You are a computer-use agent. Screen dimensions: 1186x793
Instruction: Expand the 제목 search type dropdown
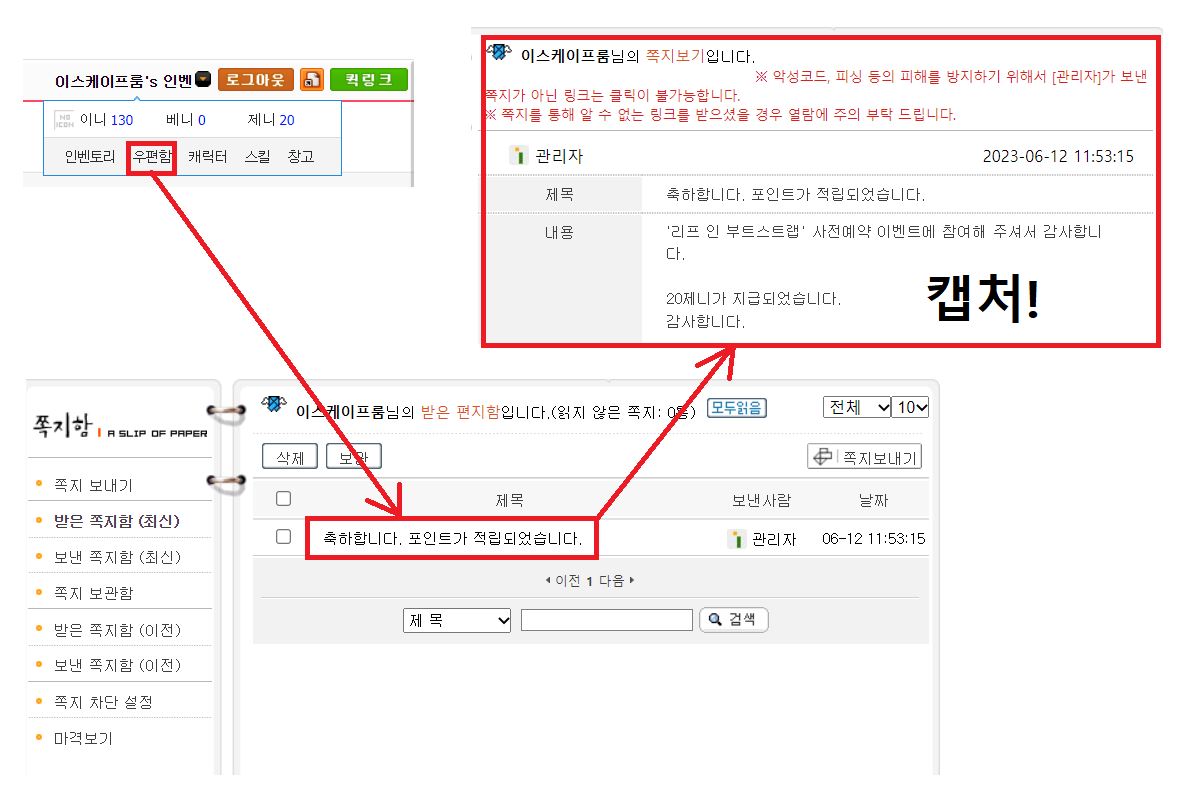[x=457, y=621]
